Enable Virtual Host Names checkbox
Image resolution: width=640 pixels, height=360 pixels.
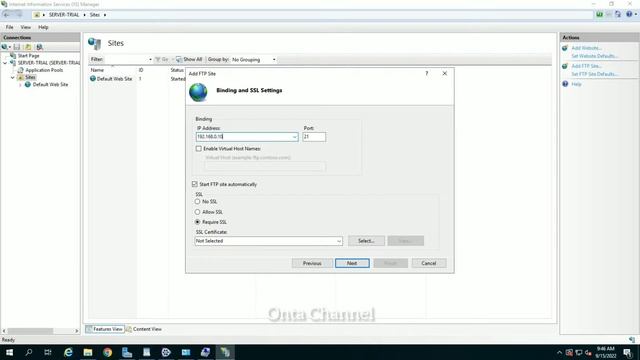coord(198,149)
